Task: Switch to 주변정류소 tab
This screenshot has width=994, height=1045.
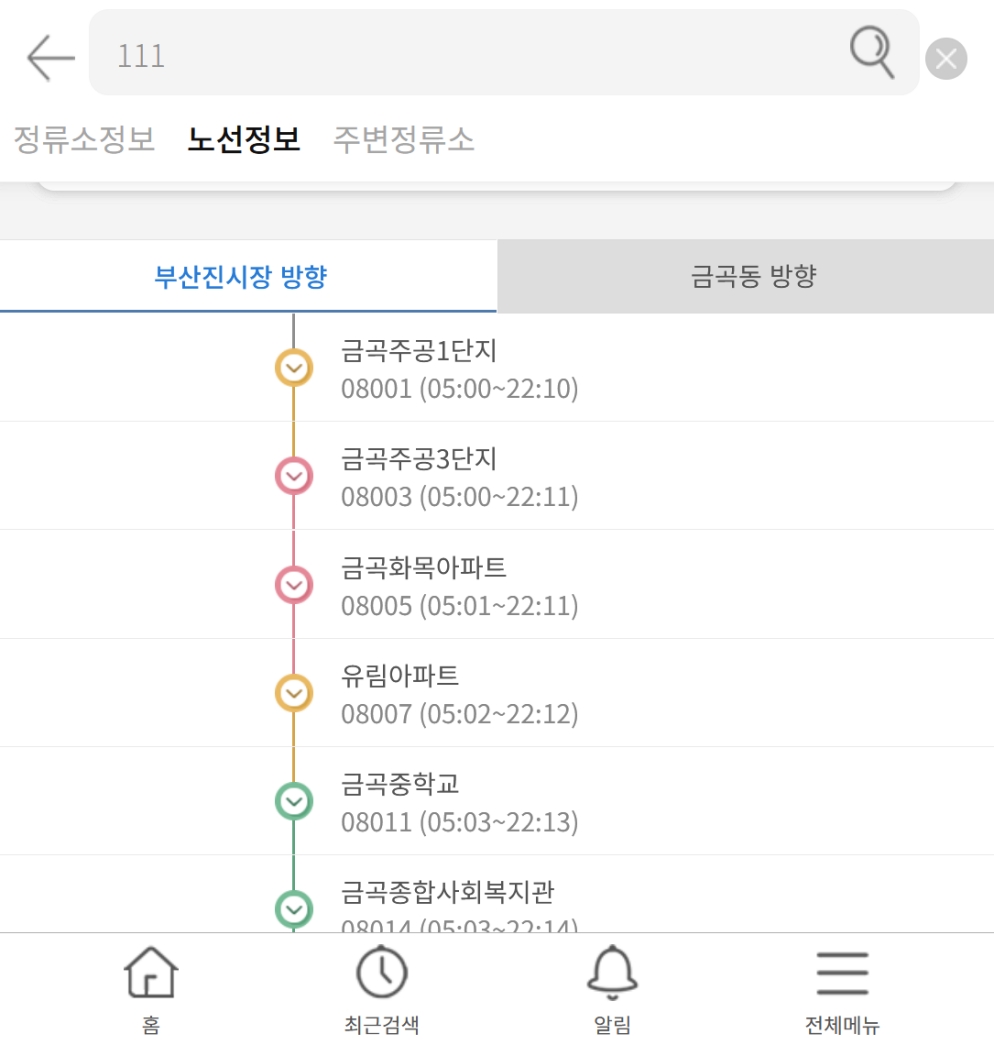Action: point(404,139)
